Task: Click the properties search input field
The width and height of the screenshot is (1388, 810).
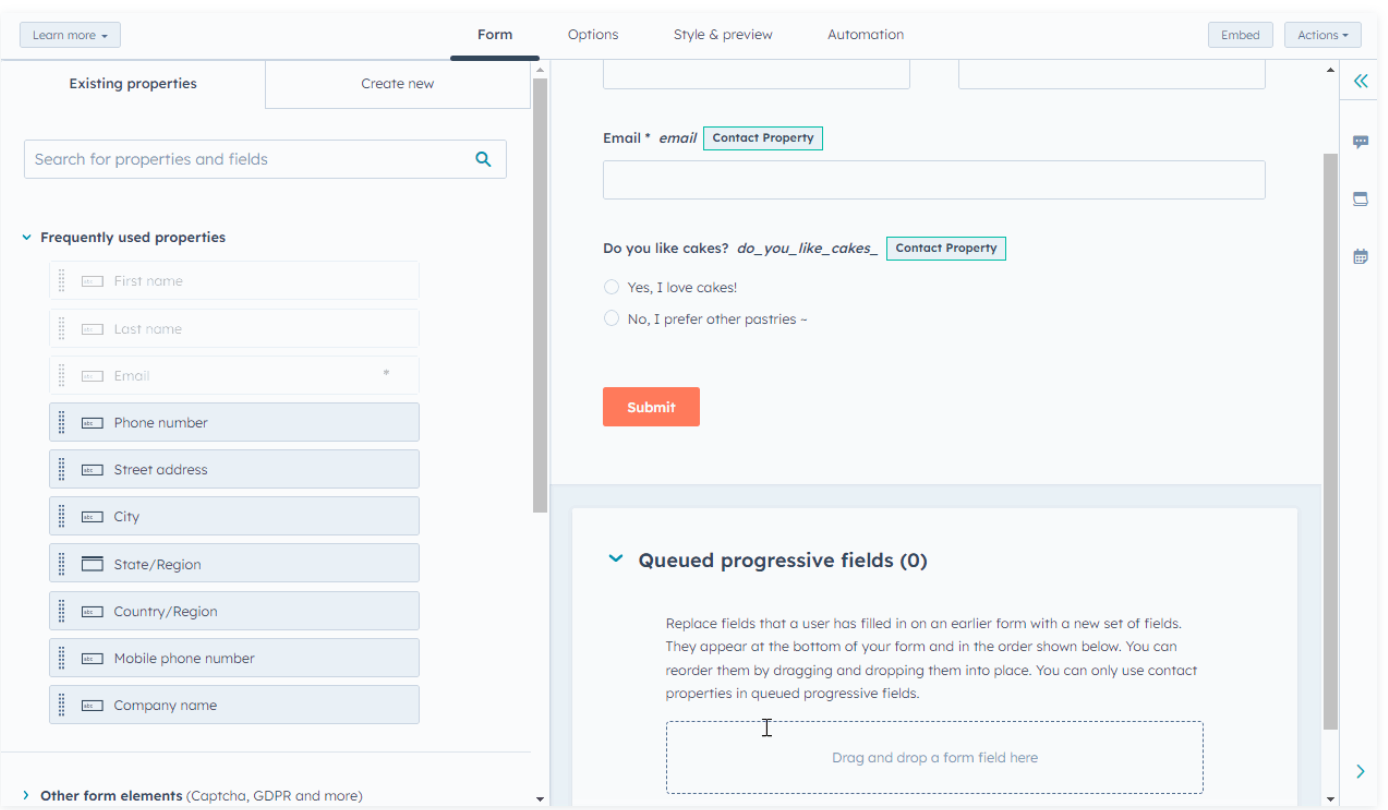Action: (x=250, y=159)
